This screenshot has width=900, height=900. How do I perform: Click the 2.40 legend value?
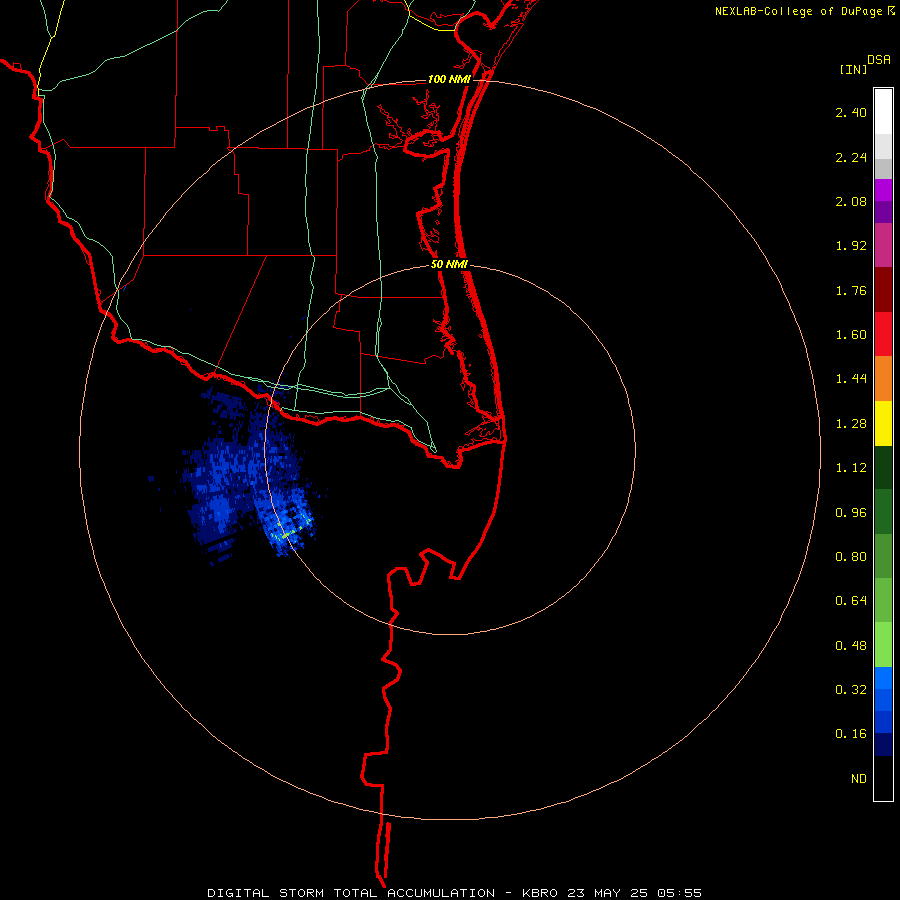[x=851, y=112]
